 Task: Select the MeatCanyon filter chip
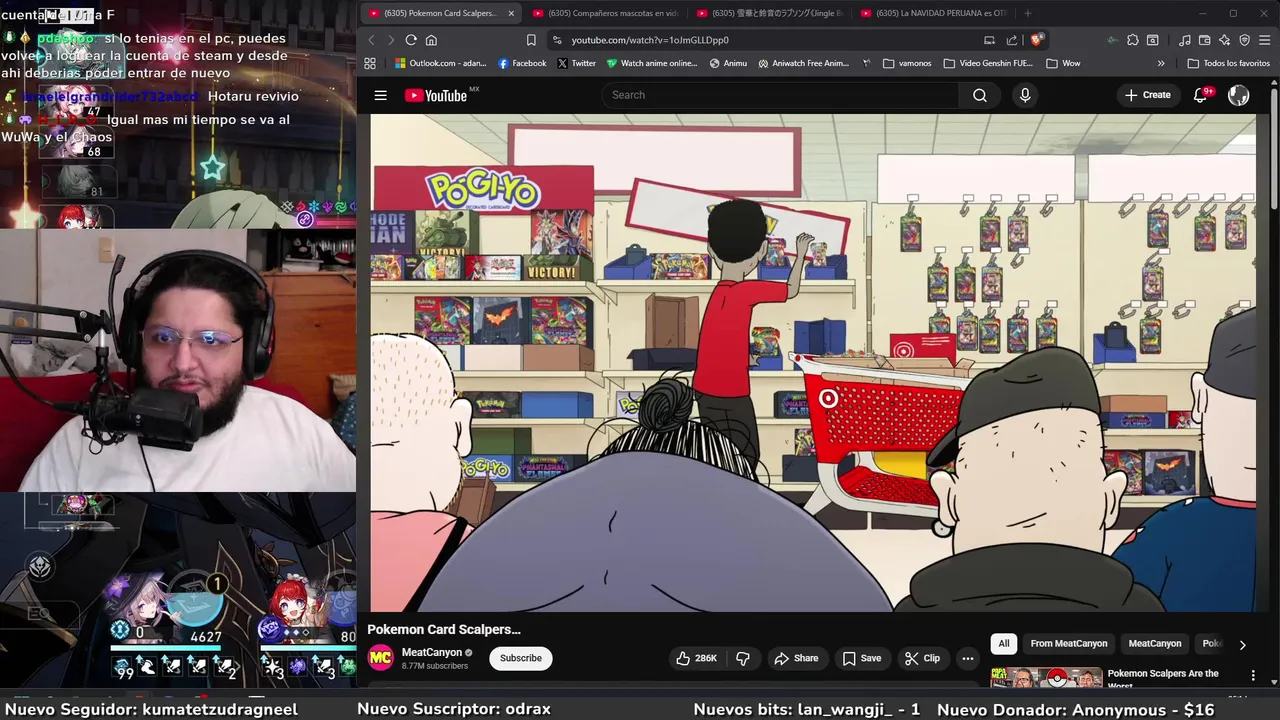click(x=1155, y=644)
